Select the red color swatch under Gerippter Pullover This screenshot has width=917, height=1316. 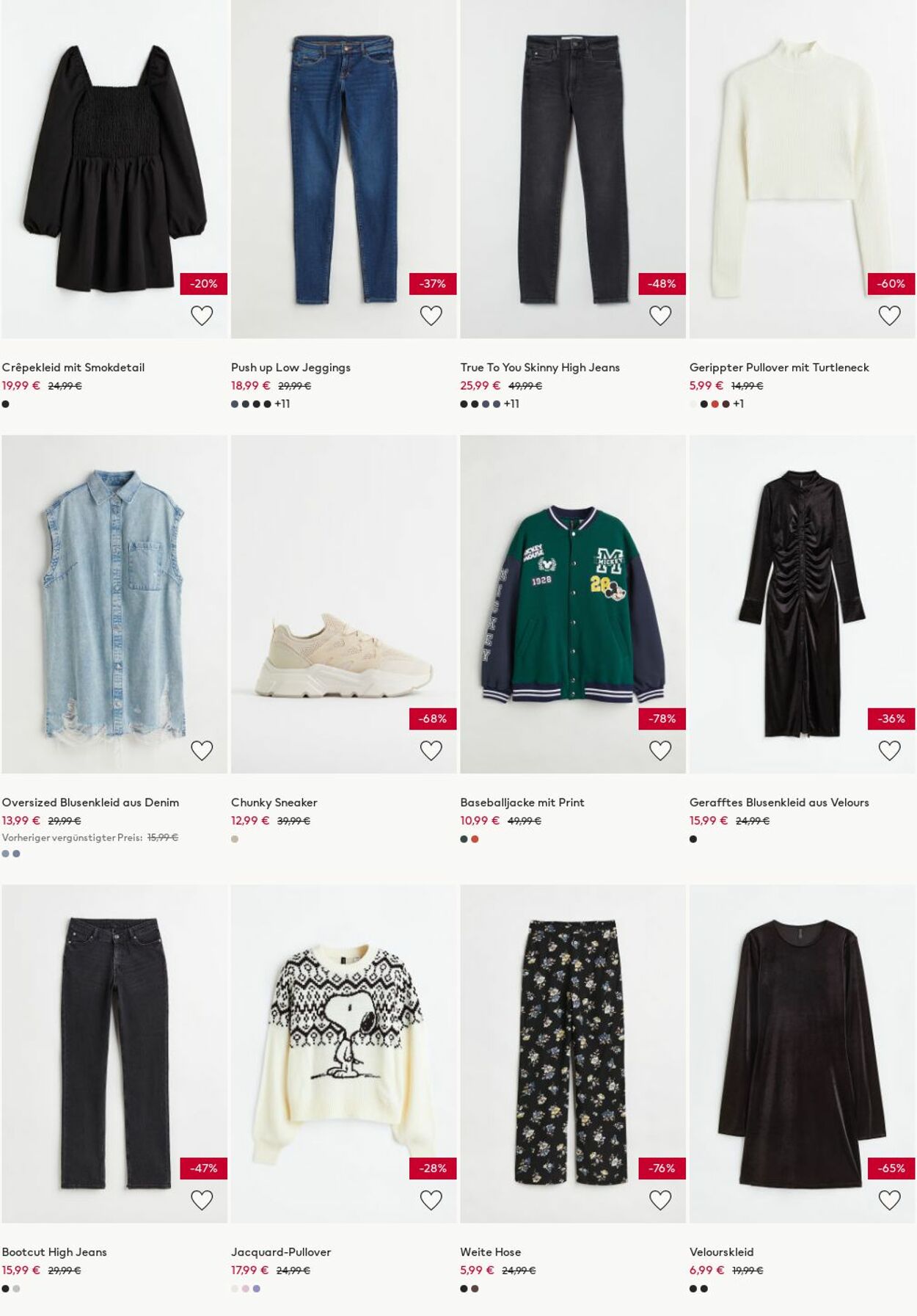tap(713, 403)
